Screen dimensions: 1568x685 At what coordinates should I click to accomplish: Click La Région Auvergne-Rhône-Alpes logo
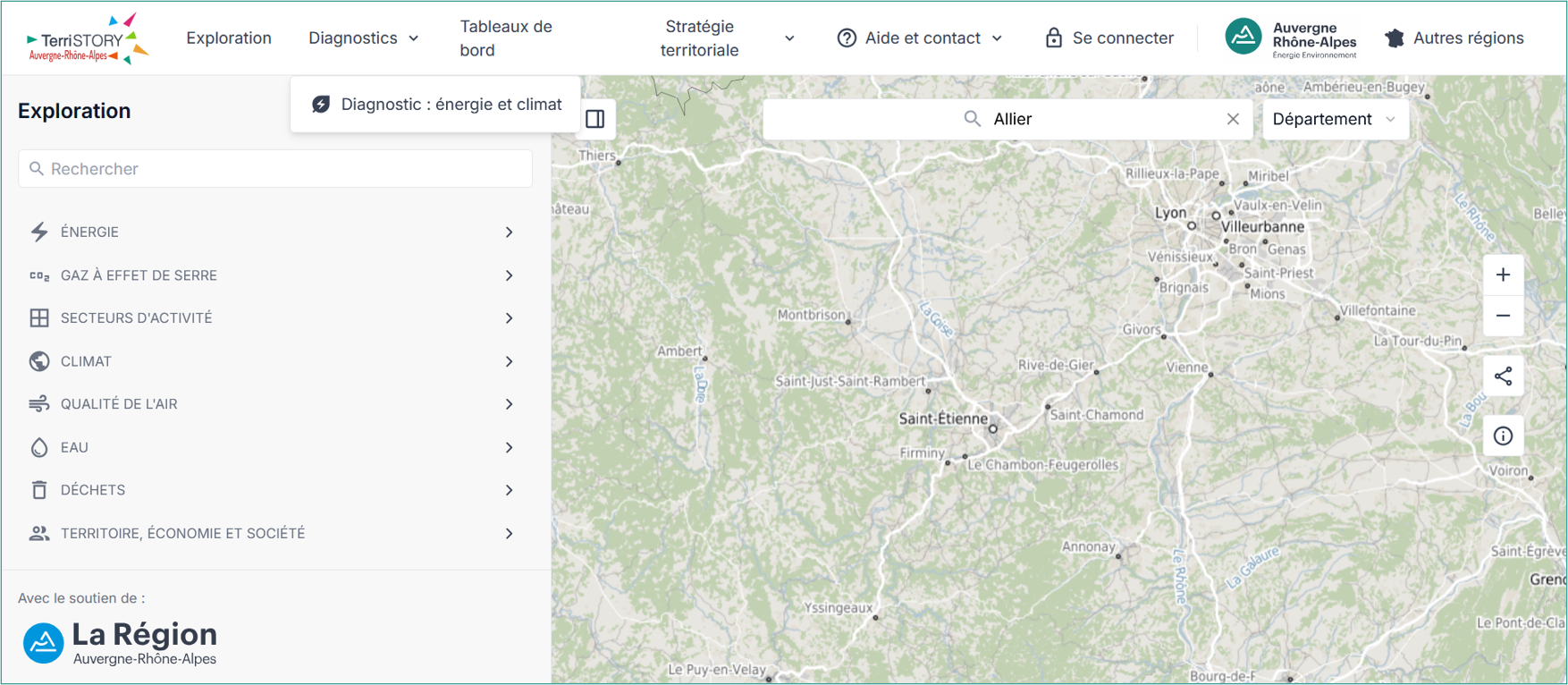[120, 642]
